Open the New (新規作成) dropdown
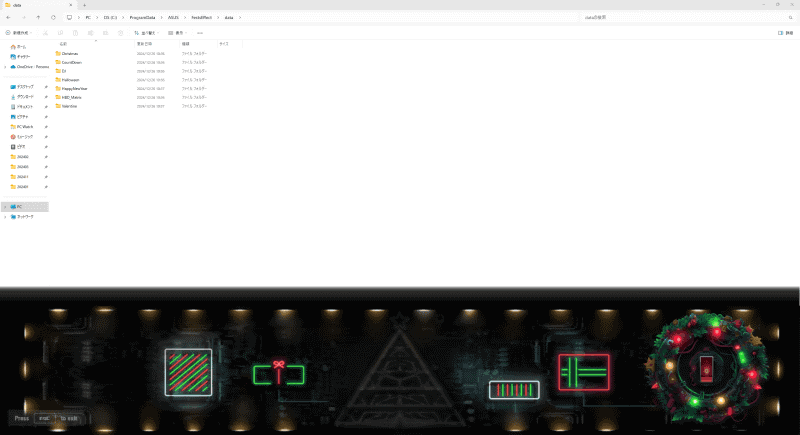 (19, 33)
